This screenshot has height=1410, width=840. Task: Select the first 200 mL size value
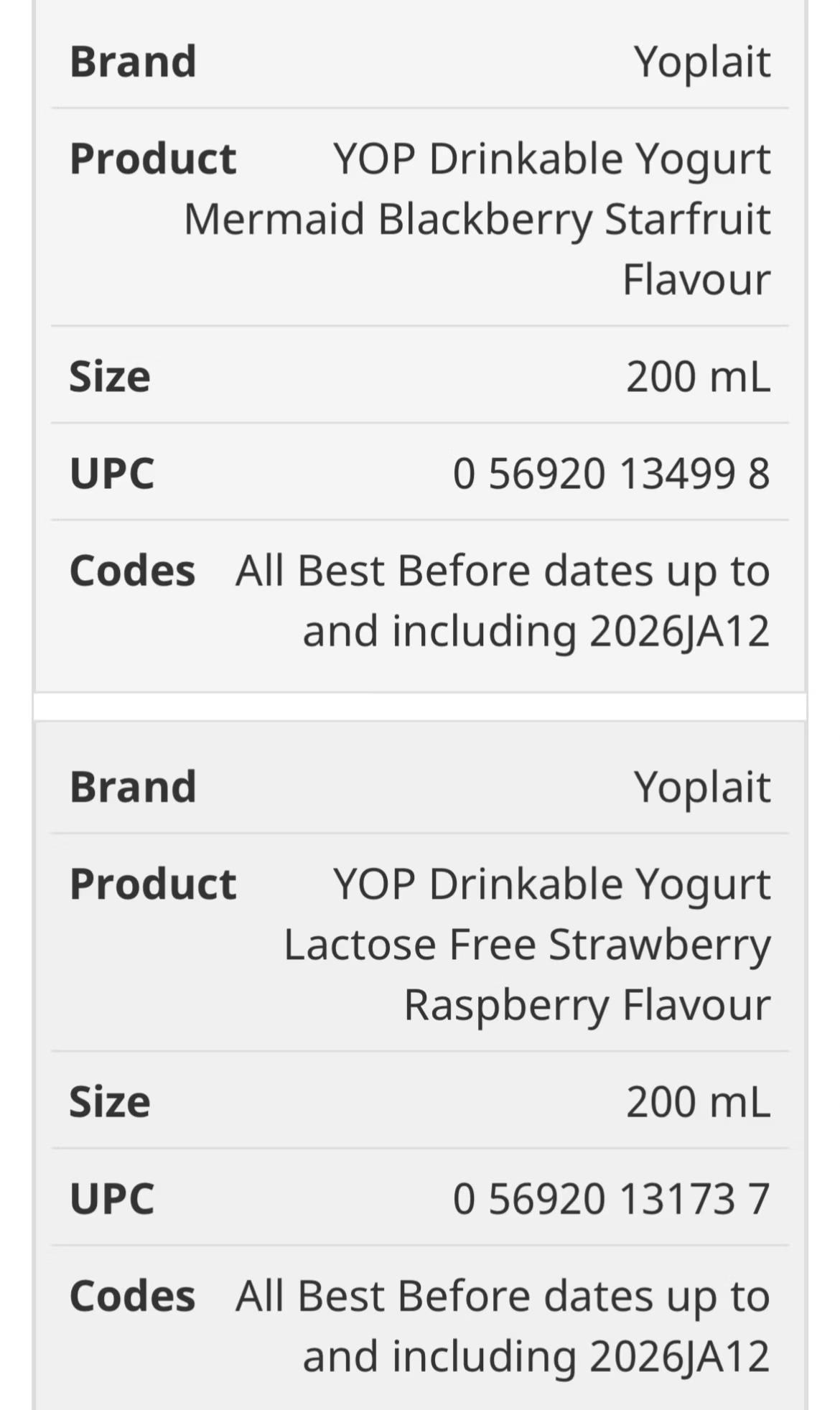click(698, 376)
